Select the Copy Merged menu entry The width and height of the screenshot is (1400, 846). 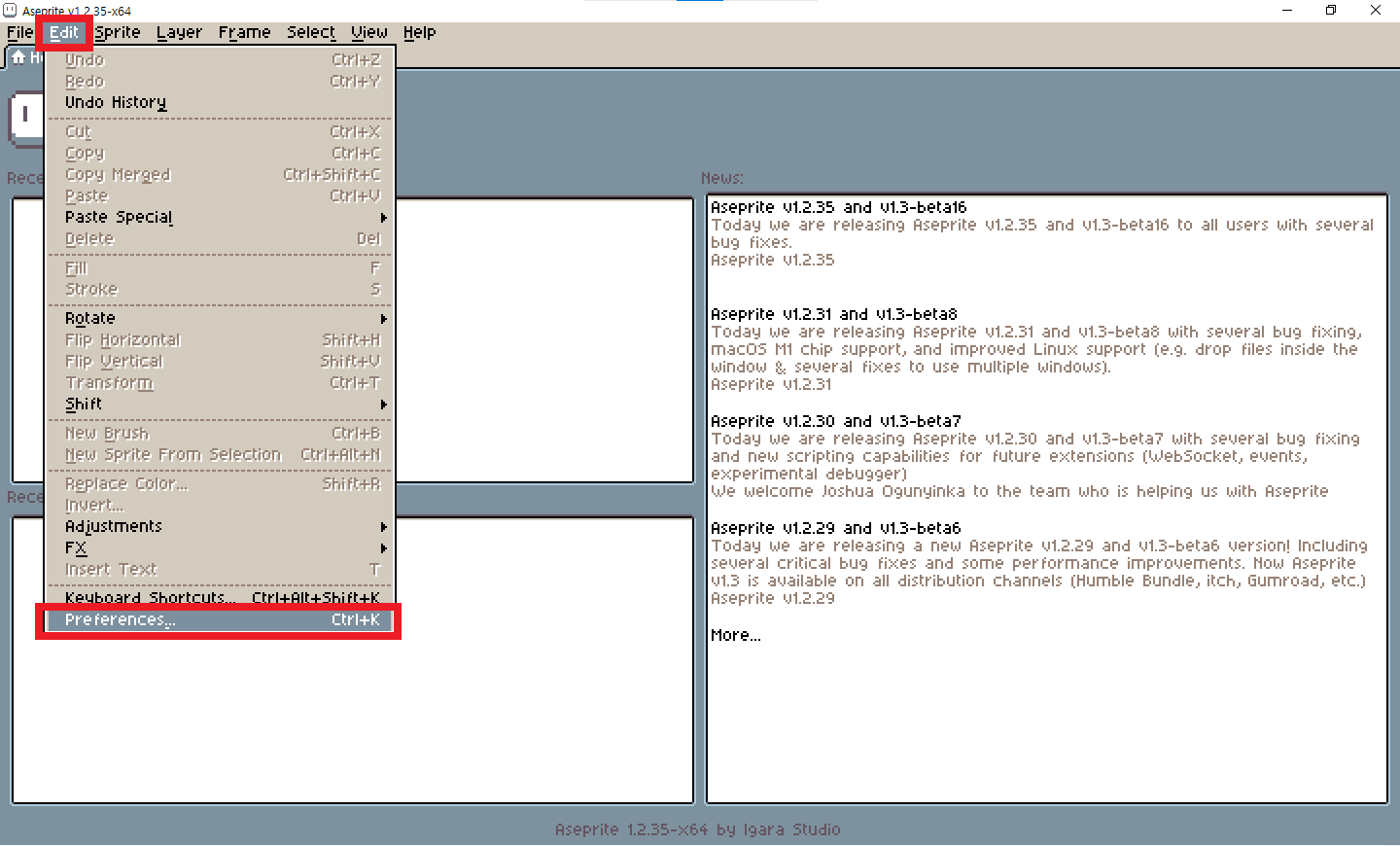click(221, 174)
